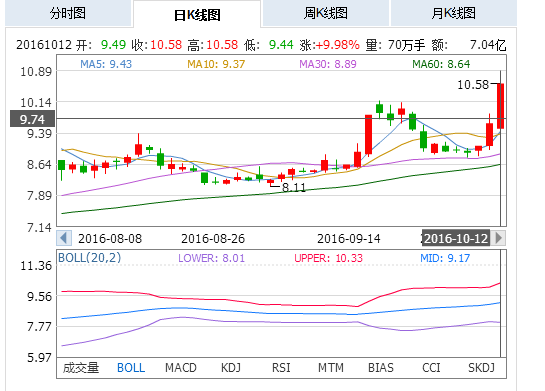Click the MA5: 9.43 legend label
The image size is (545, 391).
pyautogui.click(x=106, y=64)
